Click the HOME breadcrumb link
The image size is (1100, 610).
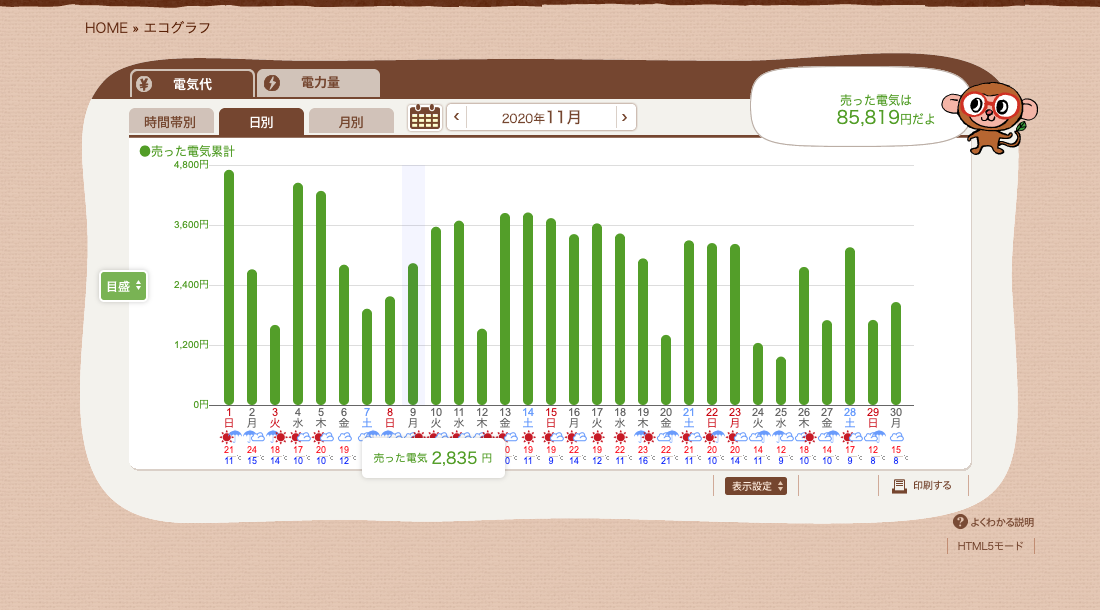coord(106,28)
